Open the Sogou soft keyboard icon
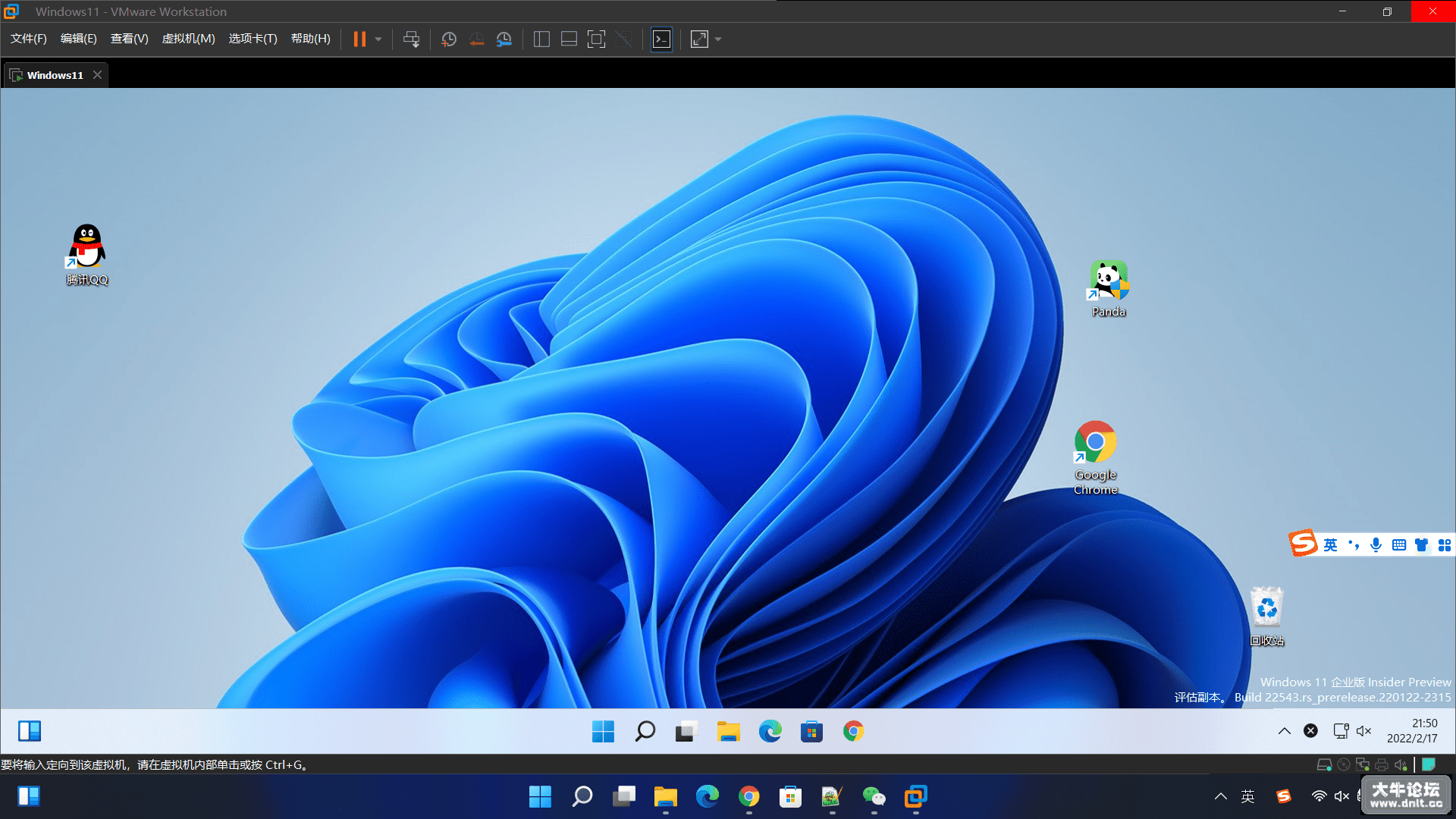The height and width of the screenshot is (819, 1456). 1399,544
